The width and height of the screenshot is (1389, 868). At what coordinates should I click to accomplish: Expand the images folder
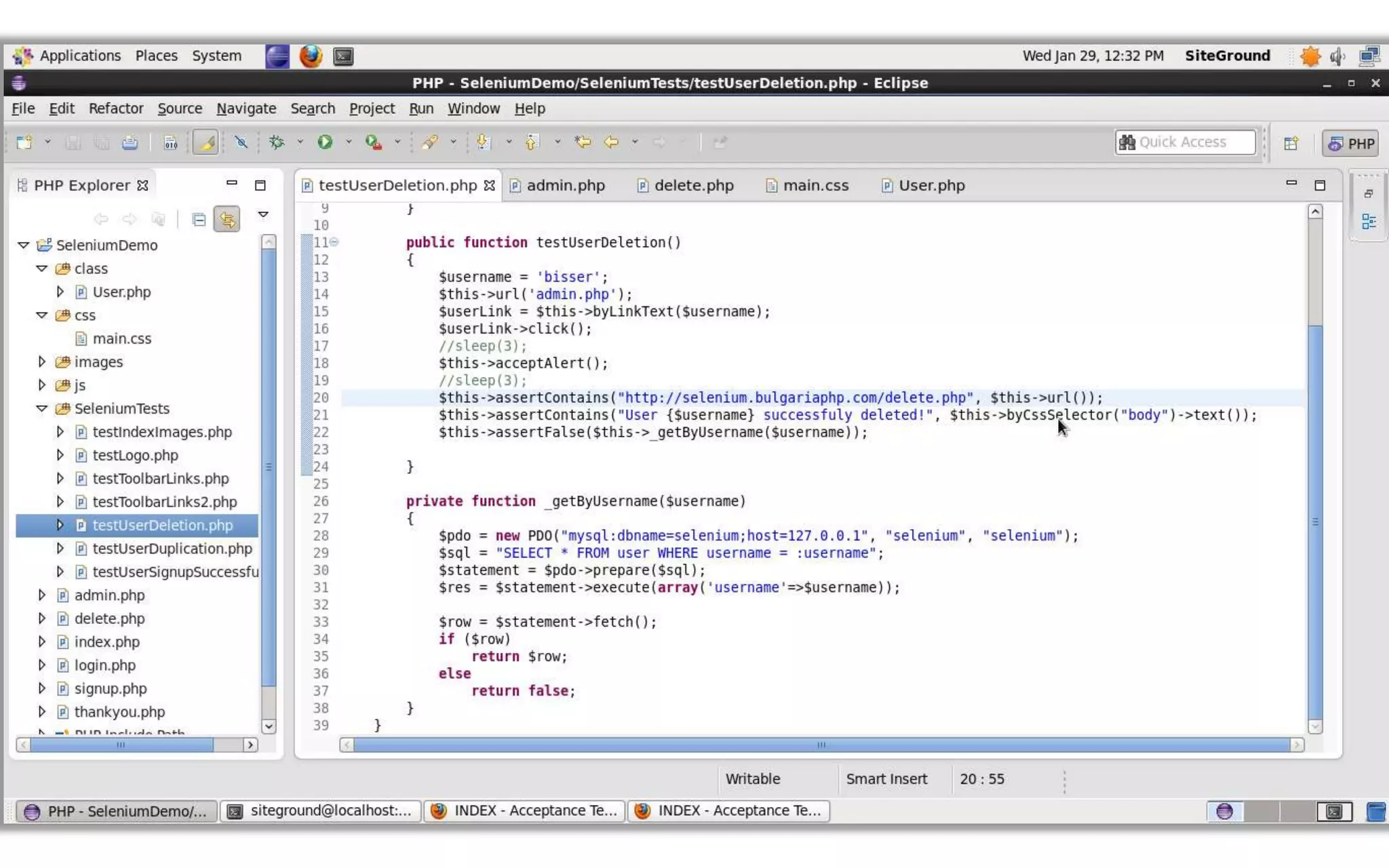click(41, 361)
